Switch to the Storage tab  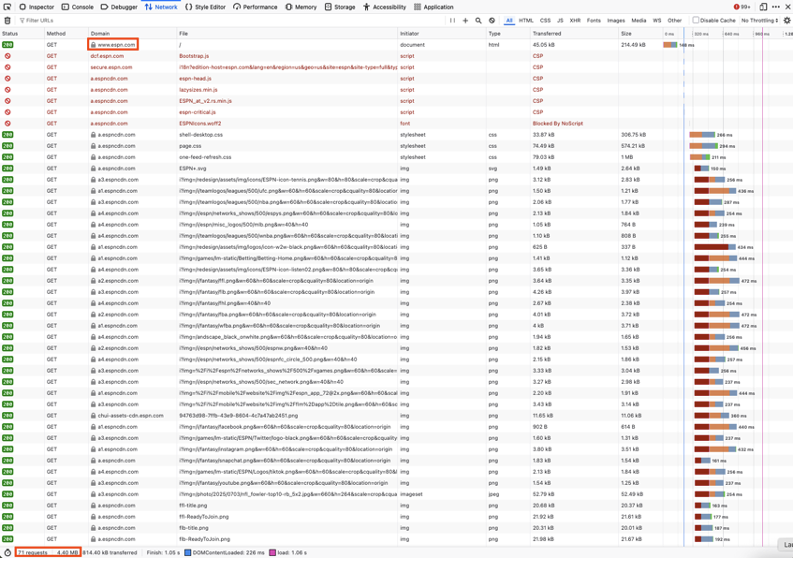(x=340, y=7)
